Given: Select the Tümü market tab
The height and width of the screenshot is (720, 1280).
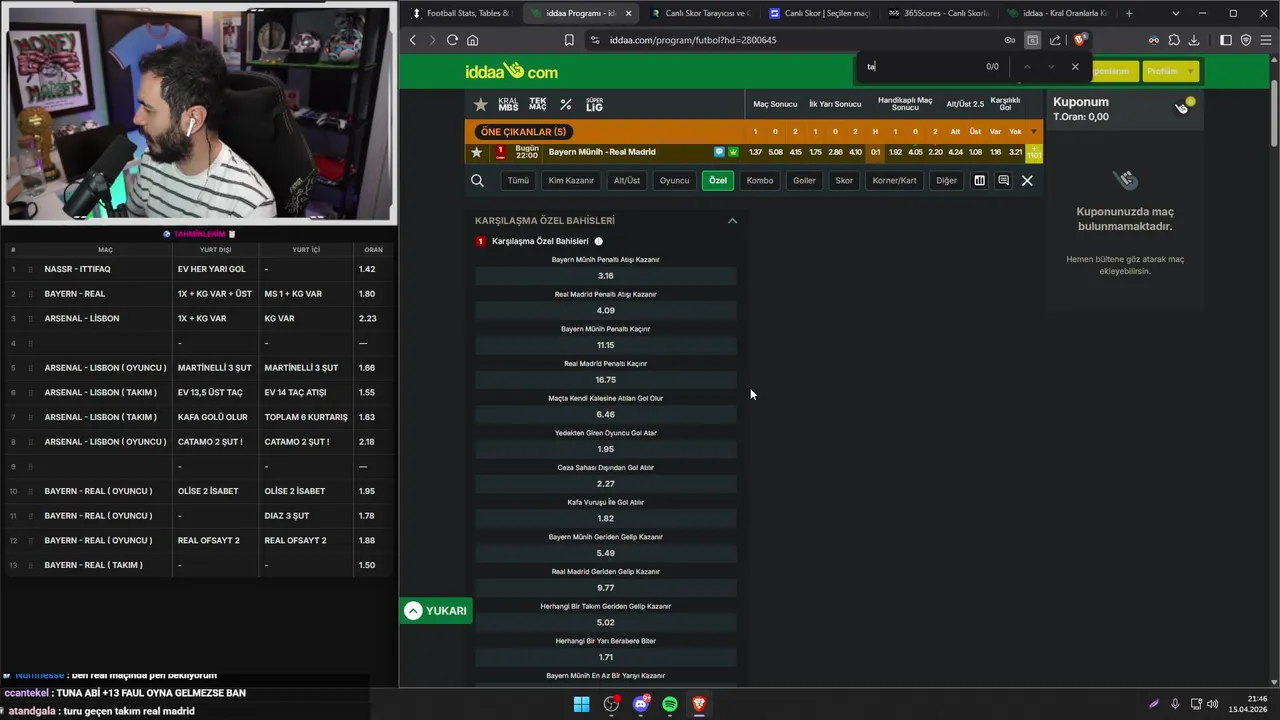Looking at the screenshot, I should click(518, 181).
